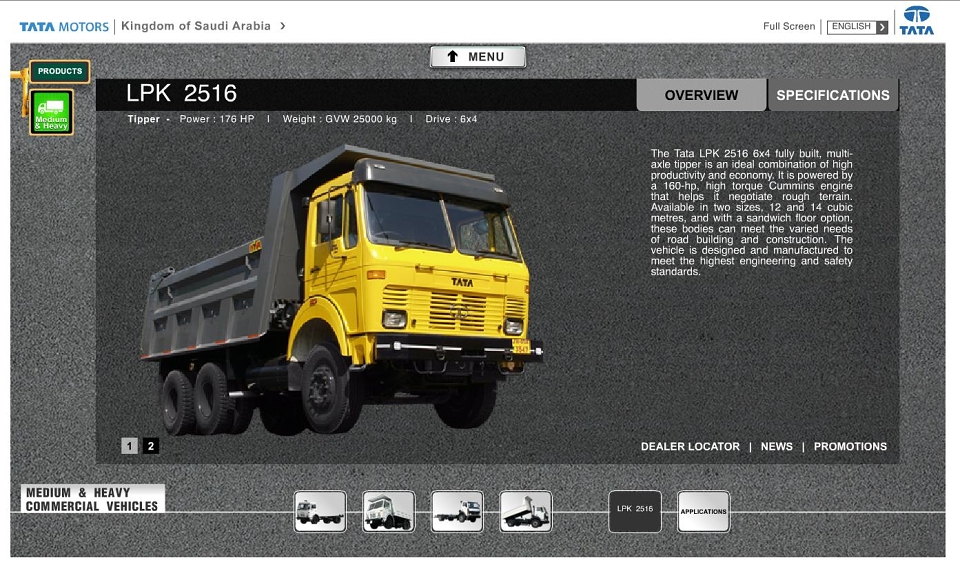The image size is (960, 569).
Task: Click the NEWS link
Action: pyautogui.click(x=776, y=447)
